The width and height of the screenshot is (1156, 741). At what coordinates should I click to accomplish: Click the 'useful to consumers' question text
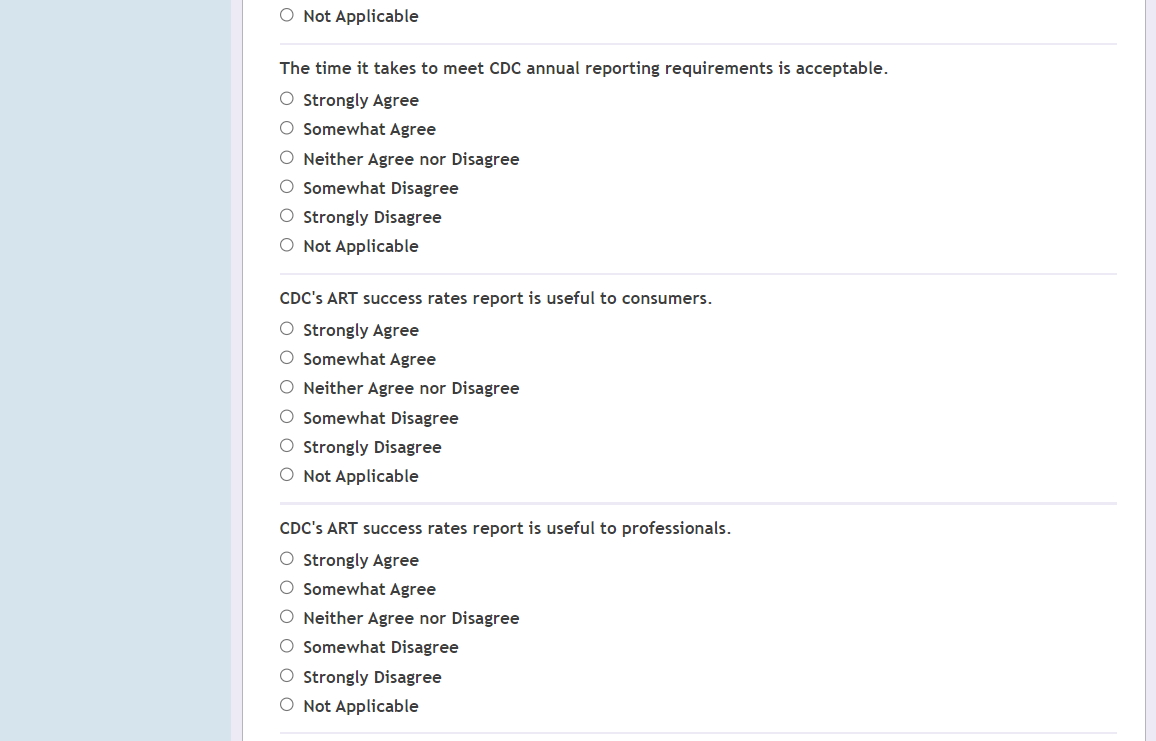(495, 298)
